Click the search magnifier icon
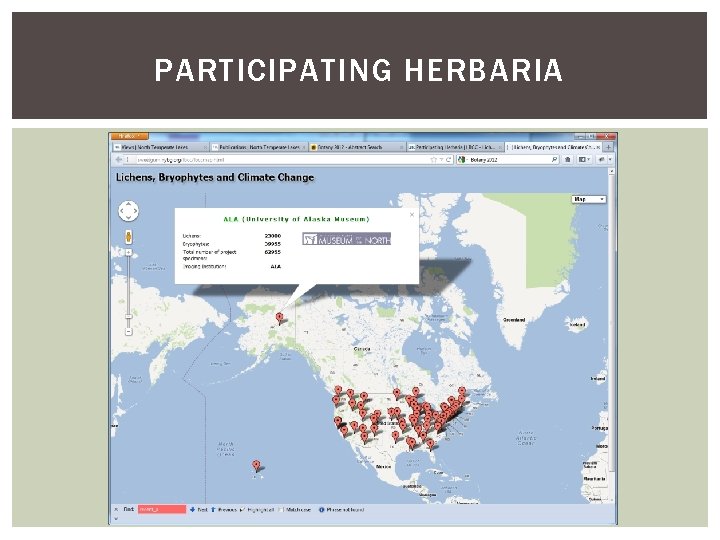720x540 pixels. [x=554, y=160]
